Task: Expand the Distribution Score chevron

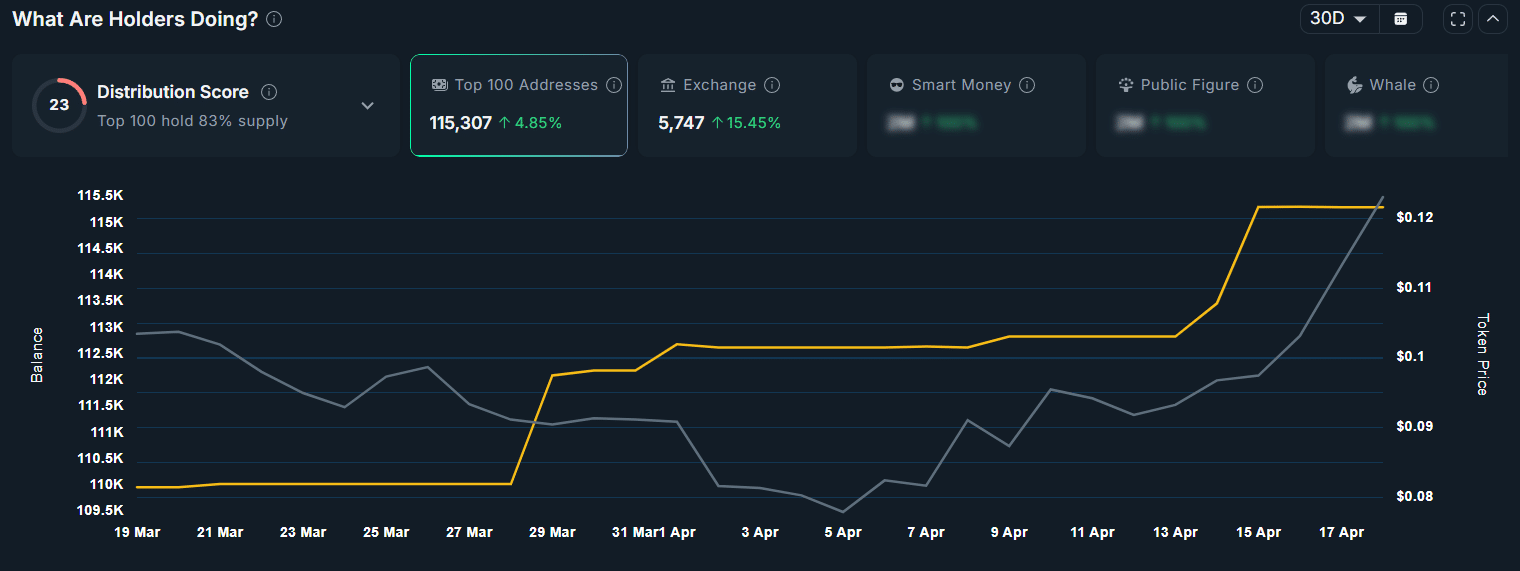Action: 367,106
